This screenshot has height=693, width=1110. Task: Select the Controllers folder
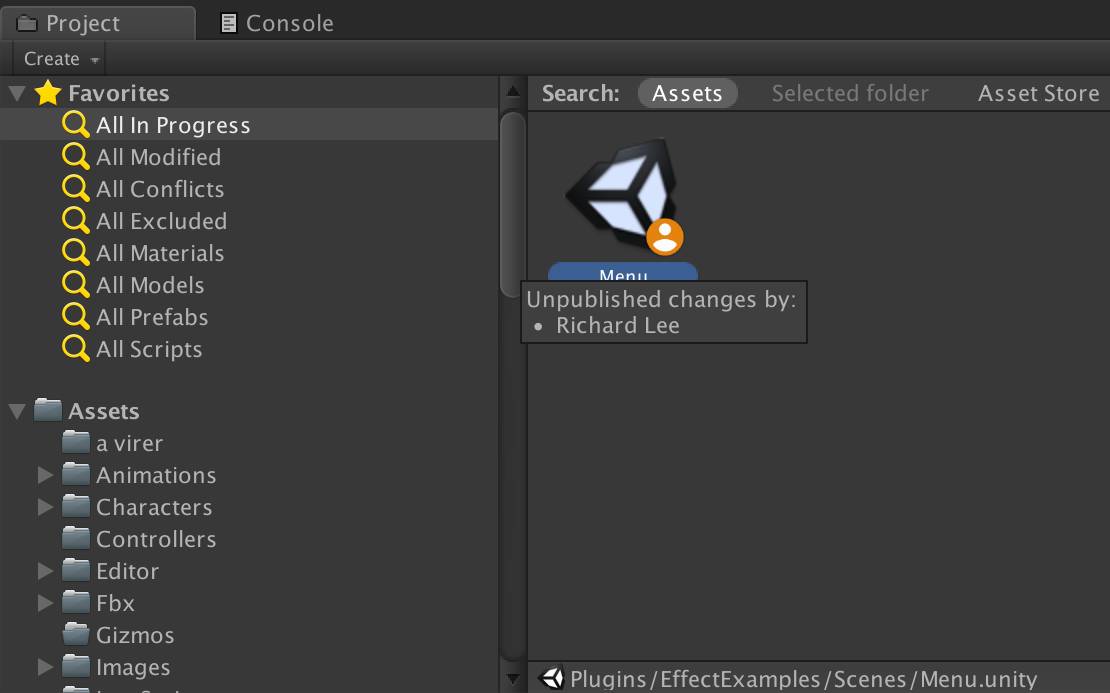click(x=156, y=539)
